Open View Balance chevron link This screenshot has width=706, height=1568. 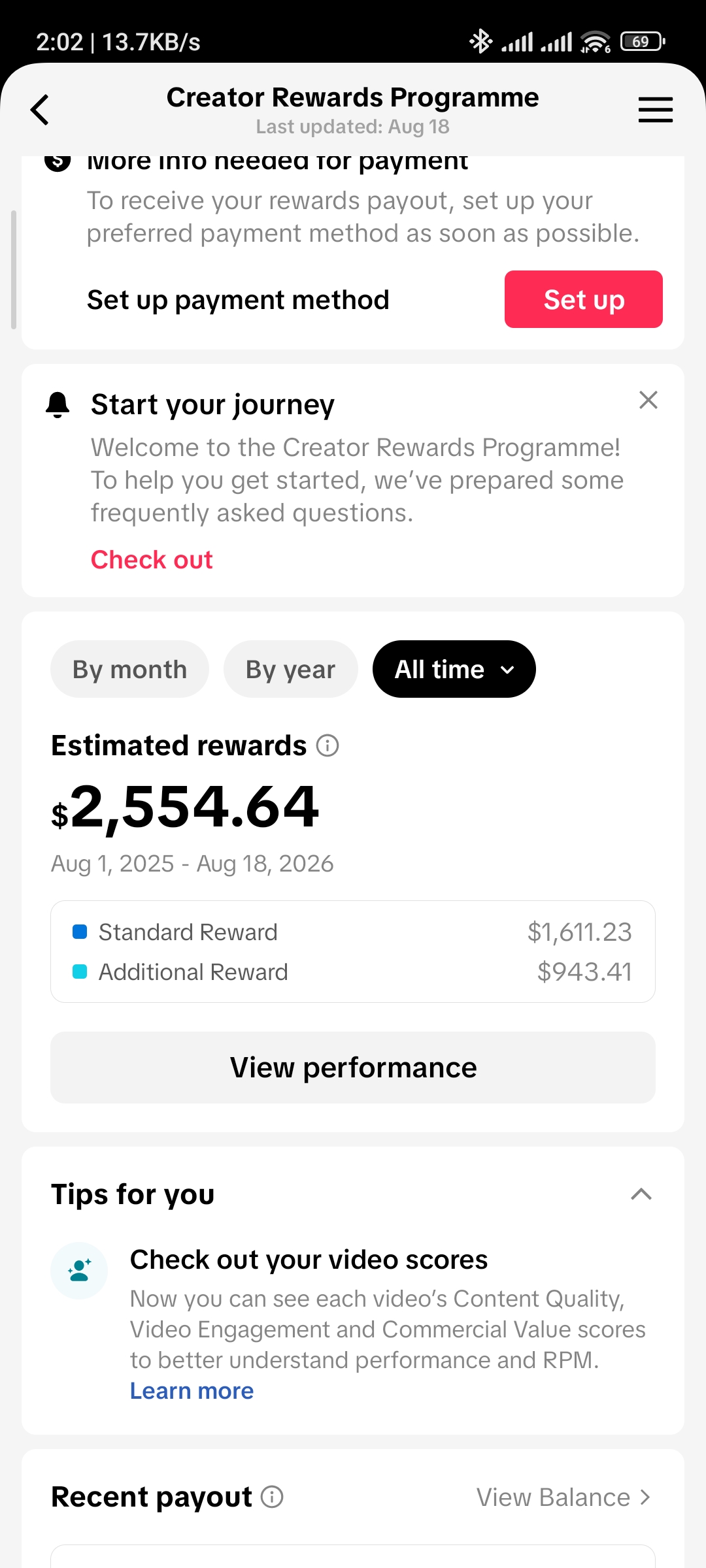[563, 1497]
